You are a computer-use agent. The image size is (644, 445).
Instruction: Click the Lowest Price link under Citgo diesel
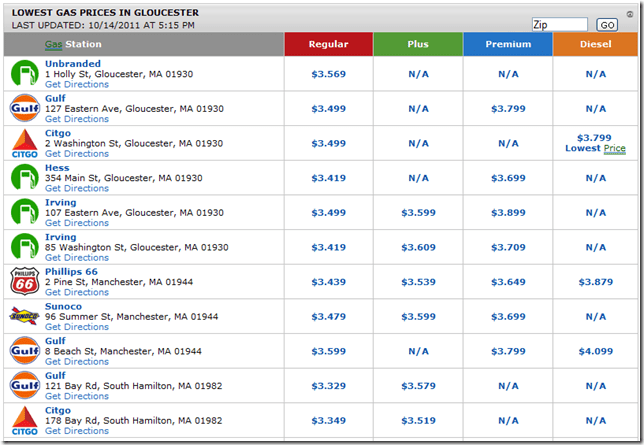click(595, 149)
